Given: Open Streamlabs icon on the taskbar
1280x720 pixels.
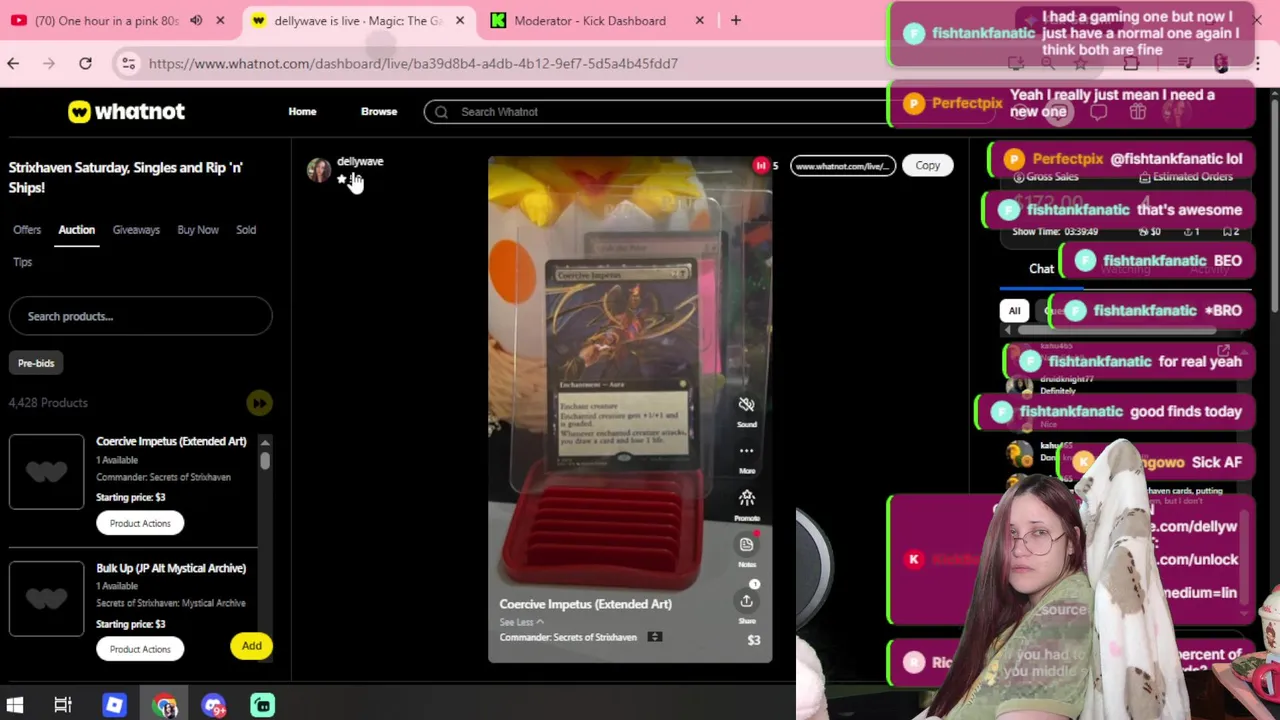Looking at the screenshot, I should pyautogui.click(x=262, y=705).
